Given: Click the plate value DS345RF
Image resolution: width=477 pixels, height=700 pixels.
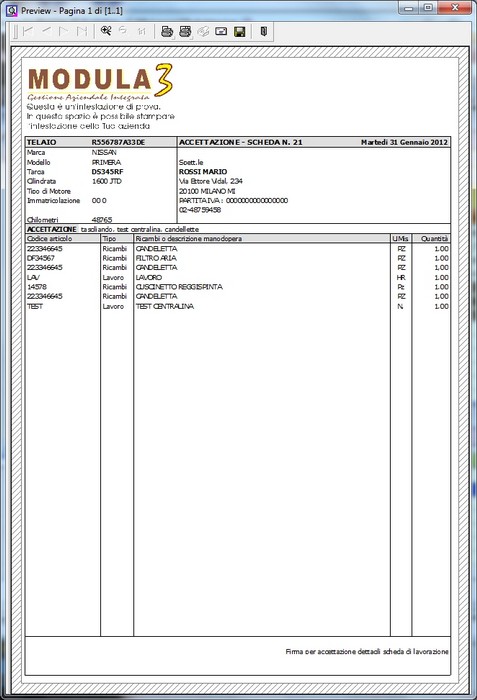Looking at the screenshot, I should 107,171.
